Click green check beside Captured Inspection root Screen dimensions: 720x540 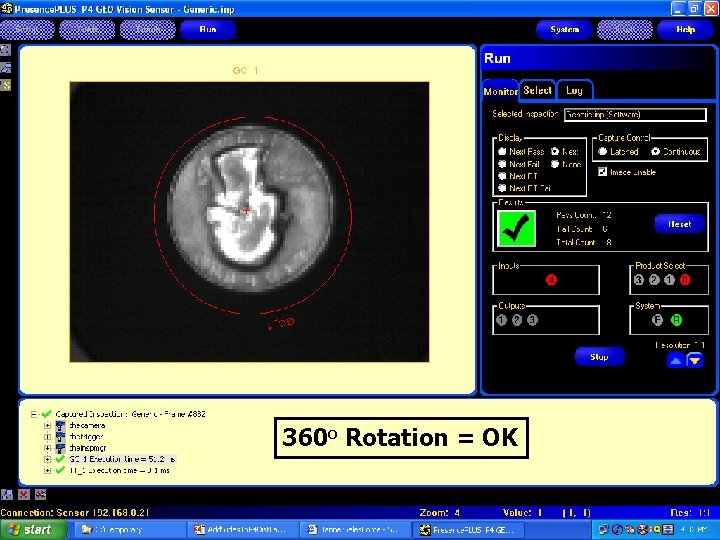pos(46,414)
